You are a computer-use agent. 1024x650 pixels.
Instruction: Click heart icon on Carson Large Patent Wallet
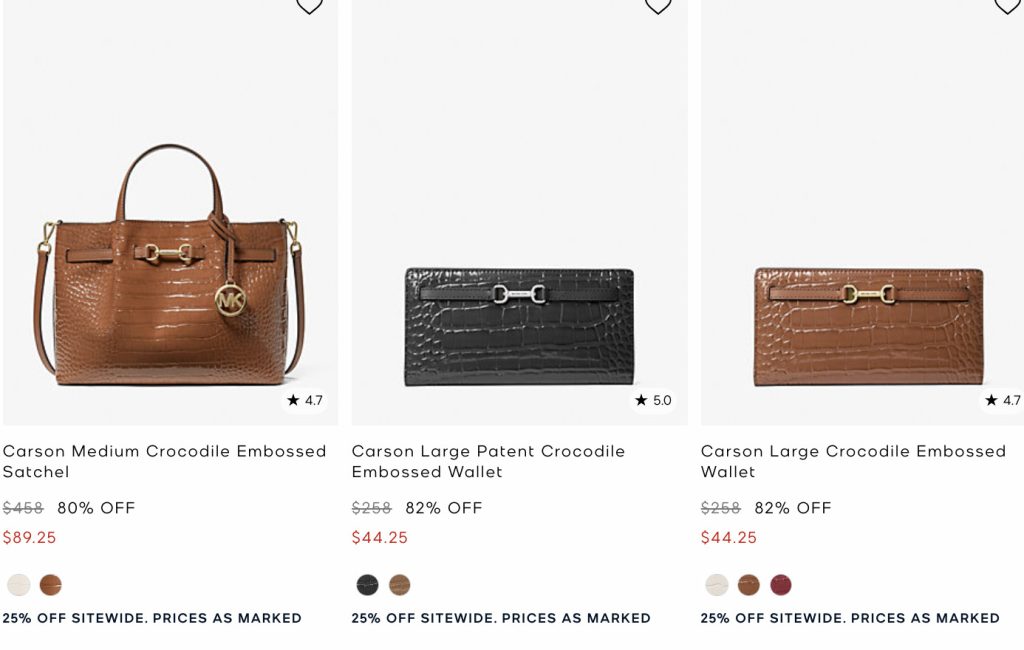(x=657, y=5)
